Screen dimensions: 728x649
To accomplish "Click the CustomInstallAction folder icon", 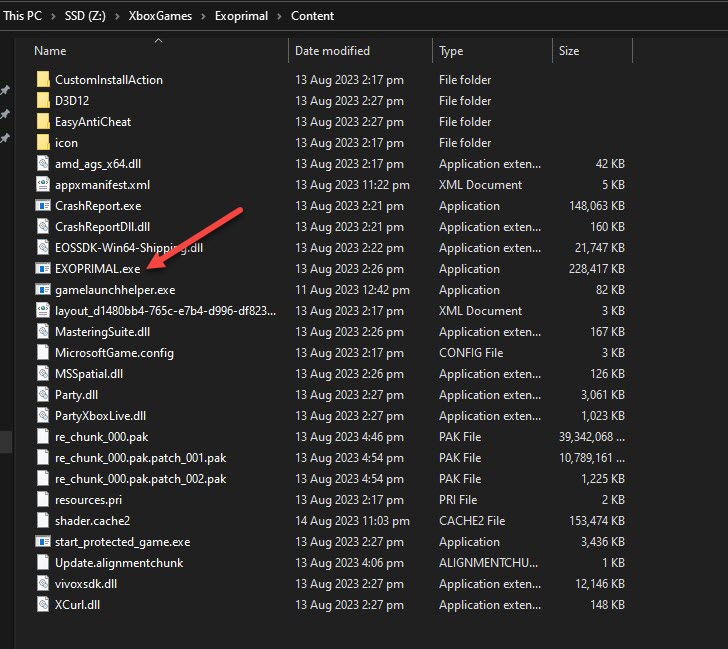I will (x=43, y=79).
